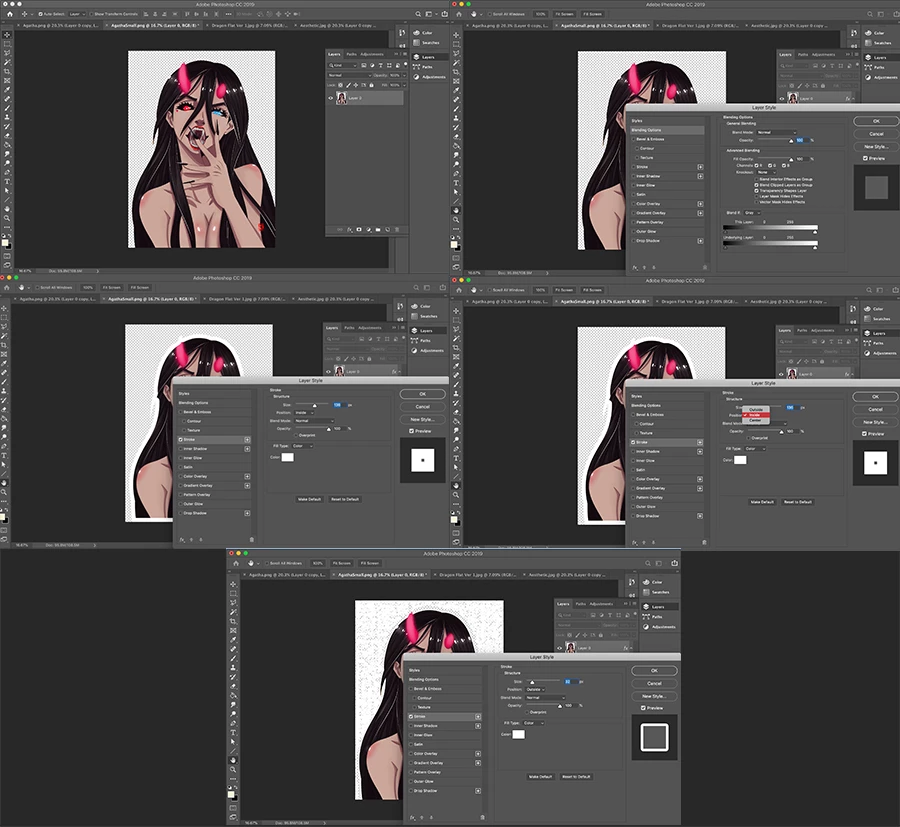Select the Type tool in top-left window

coord(7,181)
